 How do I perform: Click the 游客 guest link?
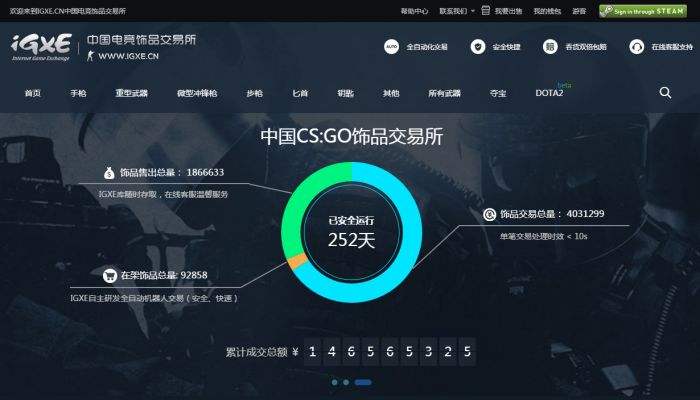coord(579,11)
